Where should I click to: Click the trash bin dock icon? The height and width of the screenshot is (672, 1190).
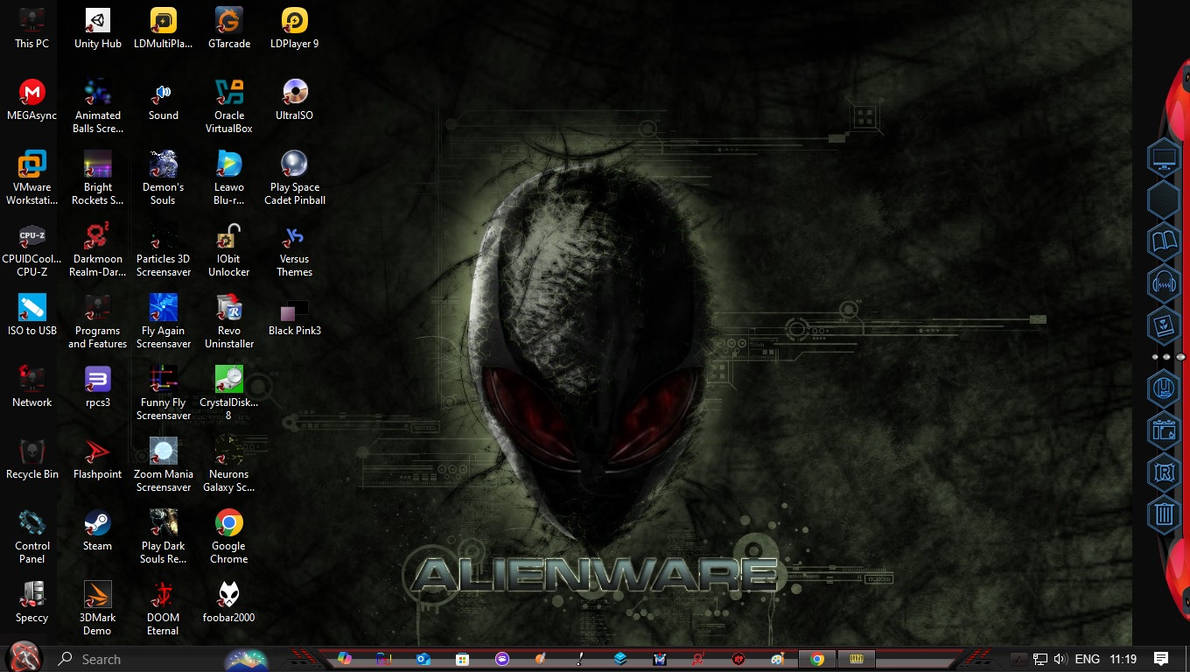pos(1163,514)
